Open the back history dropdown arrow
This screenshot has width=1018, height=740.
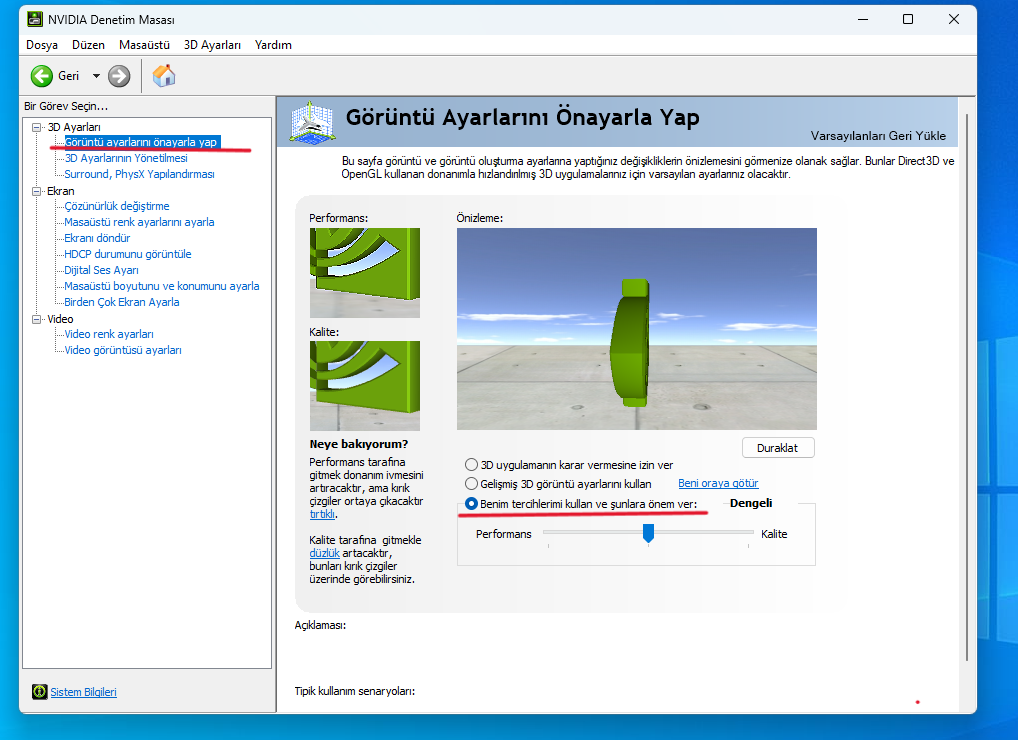pos(96,76)
